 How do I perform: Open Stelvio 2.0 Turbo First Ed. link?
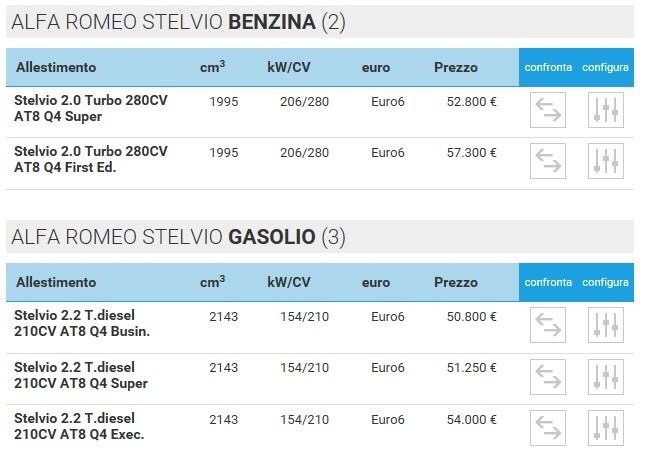[91, 160]
